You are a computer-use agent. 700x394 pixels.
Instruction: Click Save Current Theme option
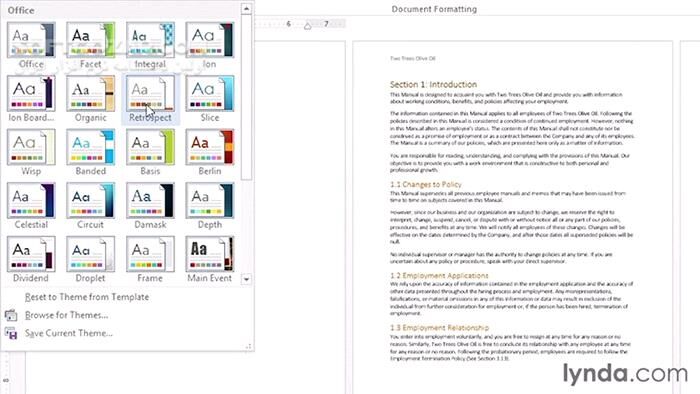click(x=69, y=333)
